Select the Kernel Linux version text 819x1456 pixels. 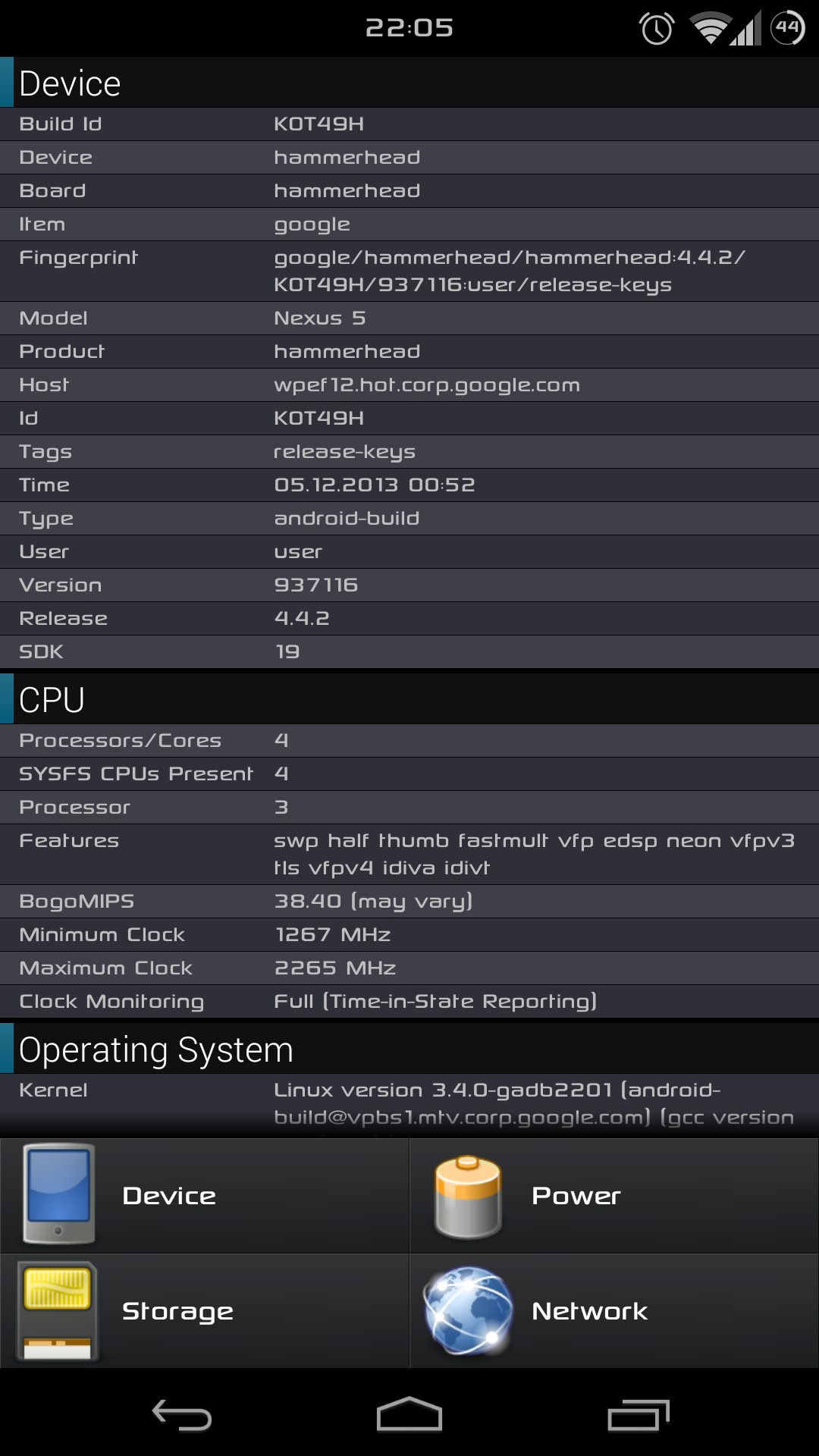[534, 1104]
